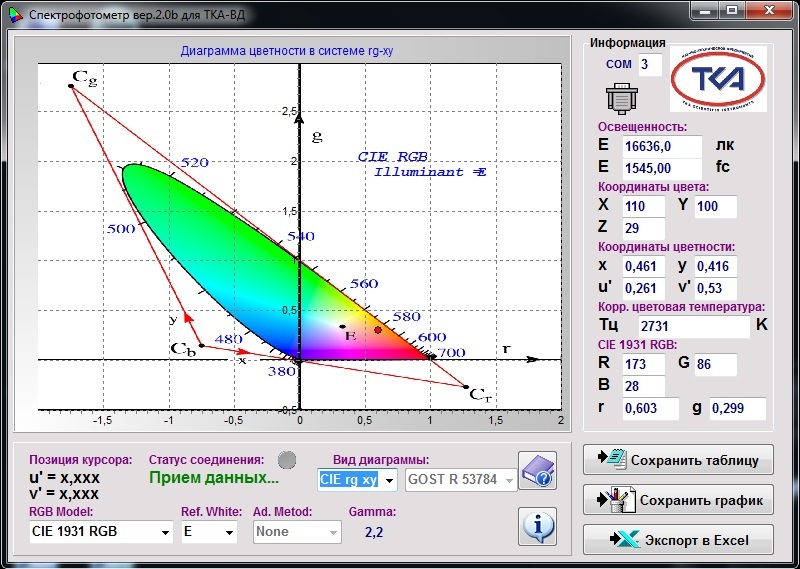This screenshot has height=569, width=800.
Task: Click the TKA company logo
Action: [x=717, y=82]
